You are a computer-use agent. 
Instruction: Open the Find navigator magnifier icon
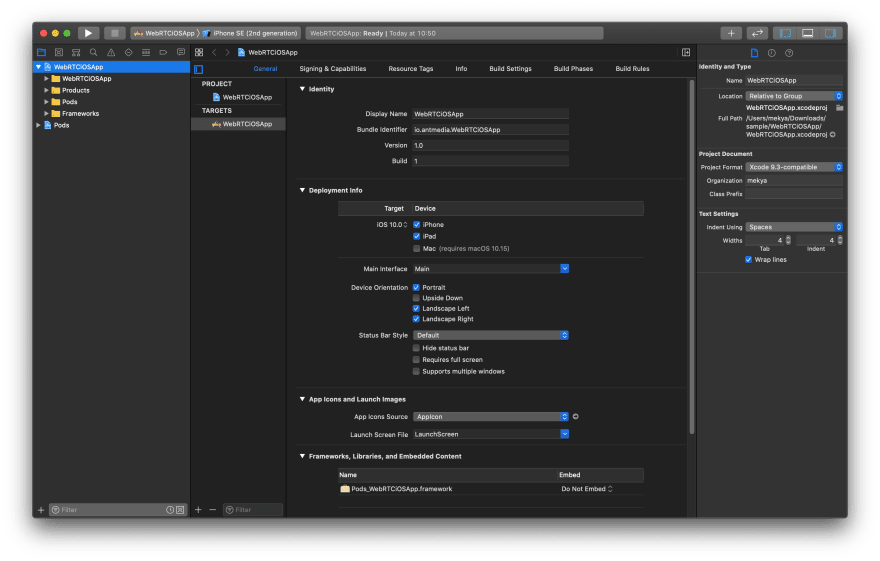(x=94, y=52)
